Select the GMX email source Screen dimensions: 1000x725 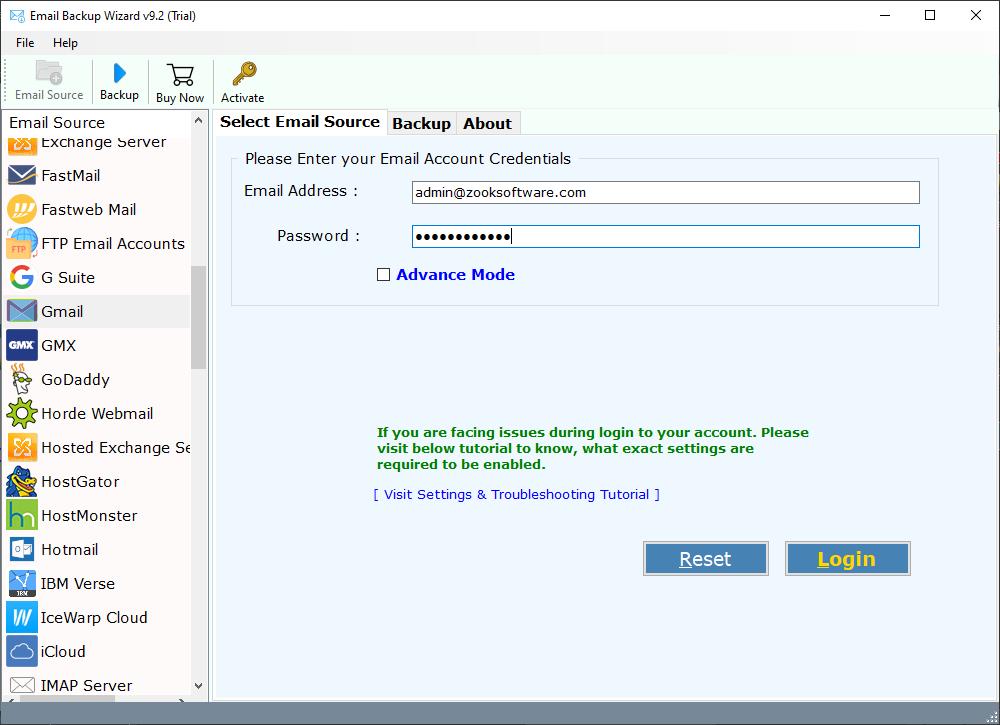tap(58, 345)
